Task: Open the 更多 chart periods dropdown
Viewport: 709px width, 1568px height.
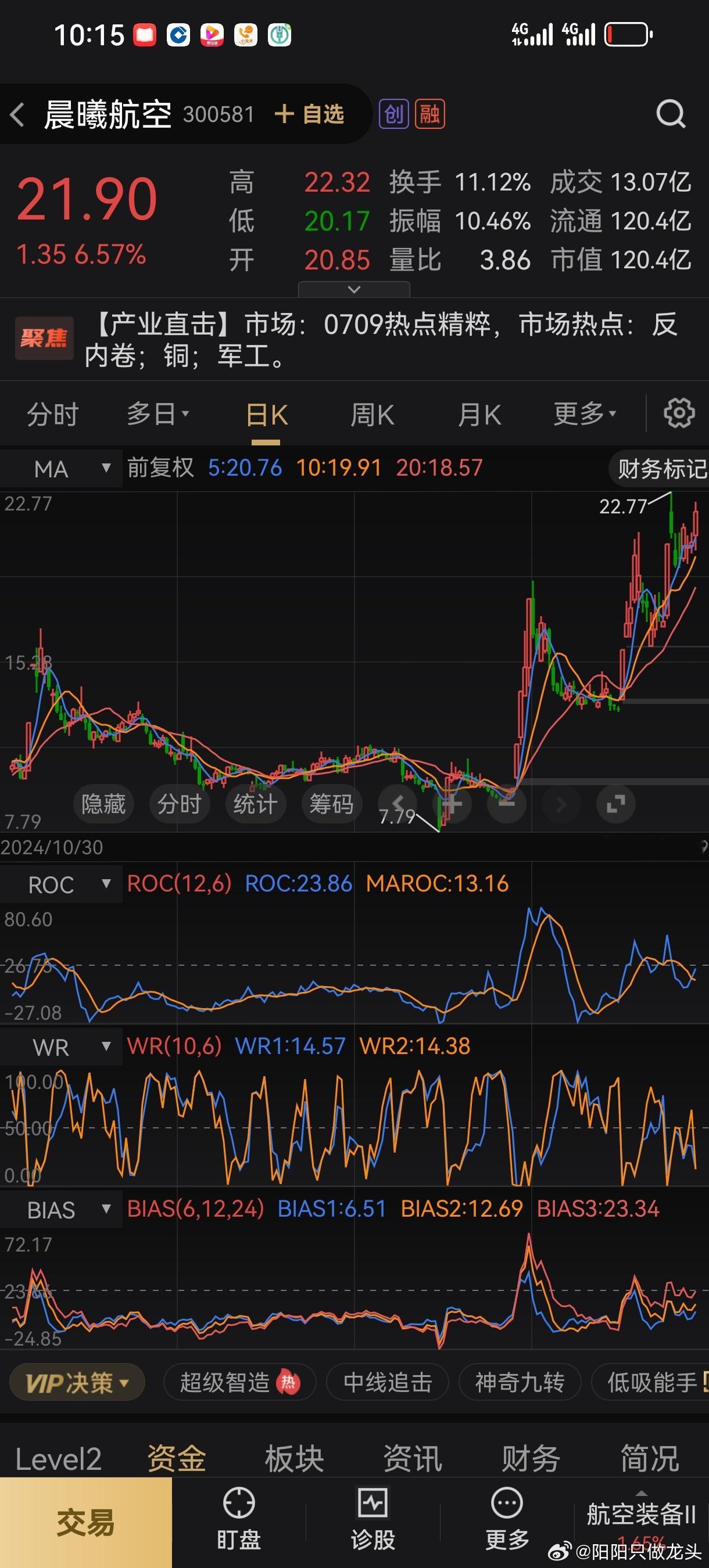Action: [585, 415]
